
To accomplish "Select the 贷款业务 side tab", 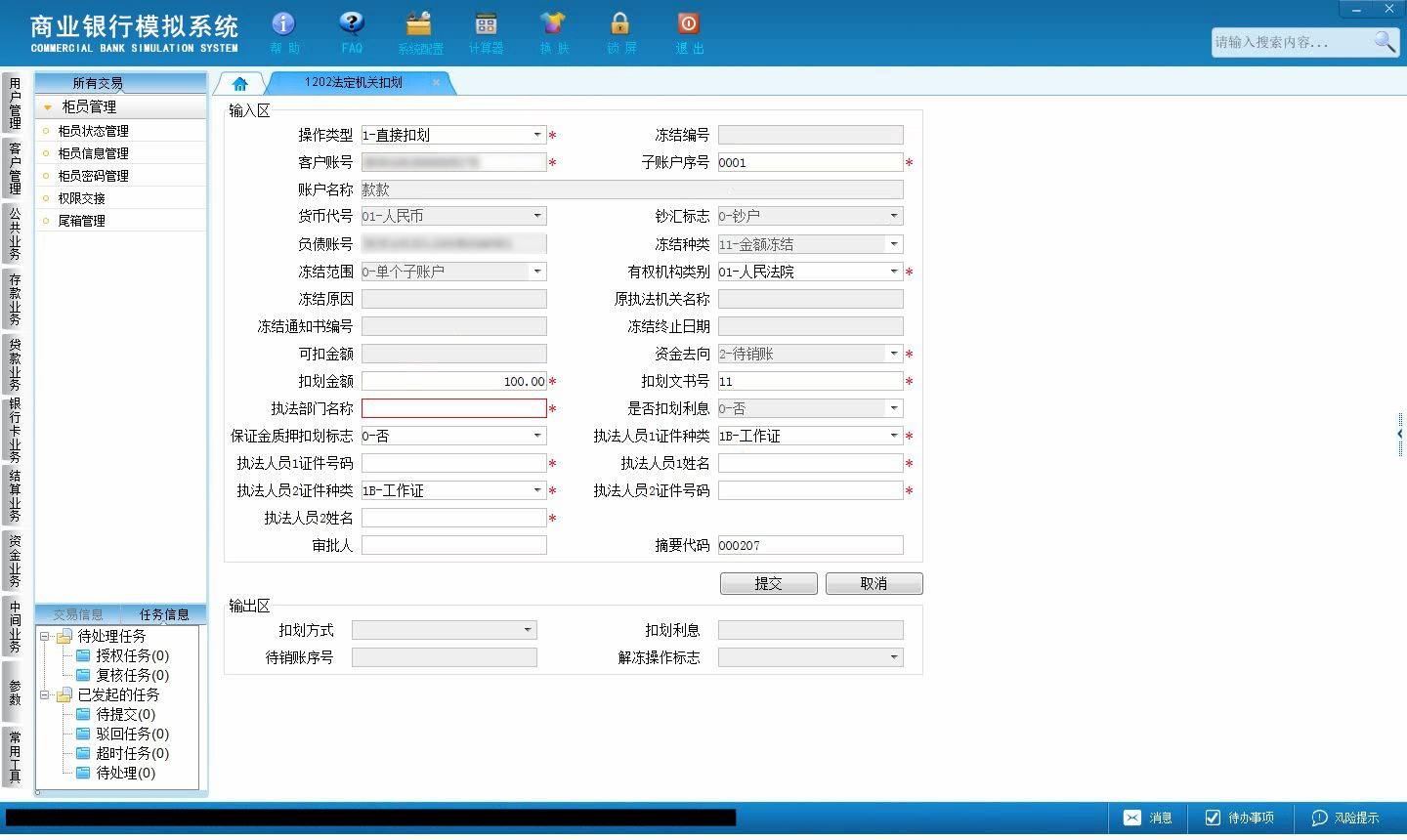I will (14, 364).
